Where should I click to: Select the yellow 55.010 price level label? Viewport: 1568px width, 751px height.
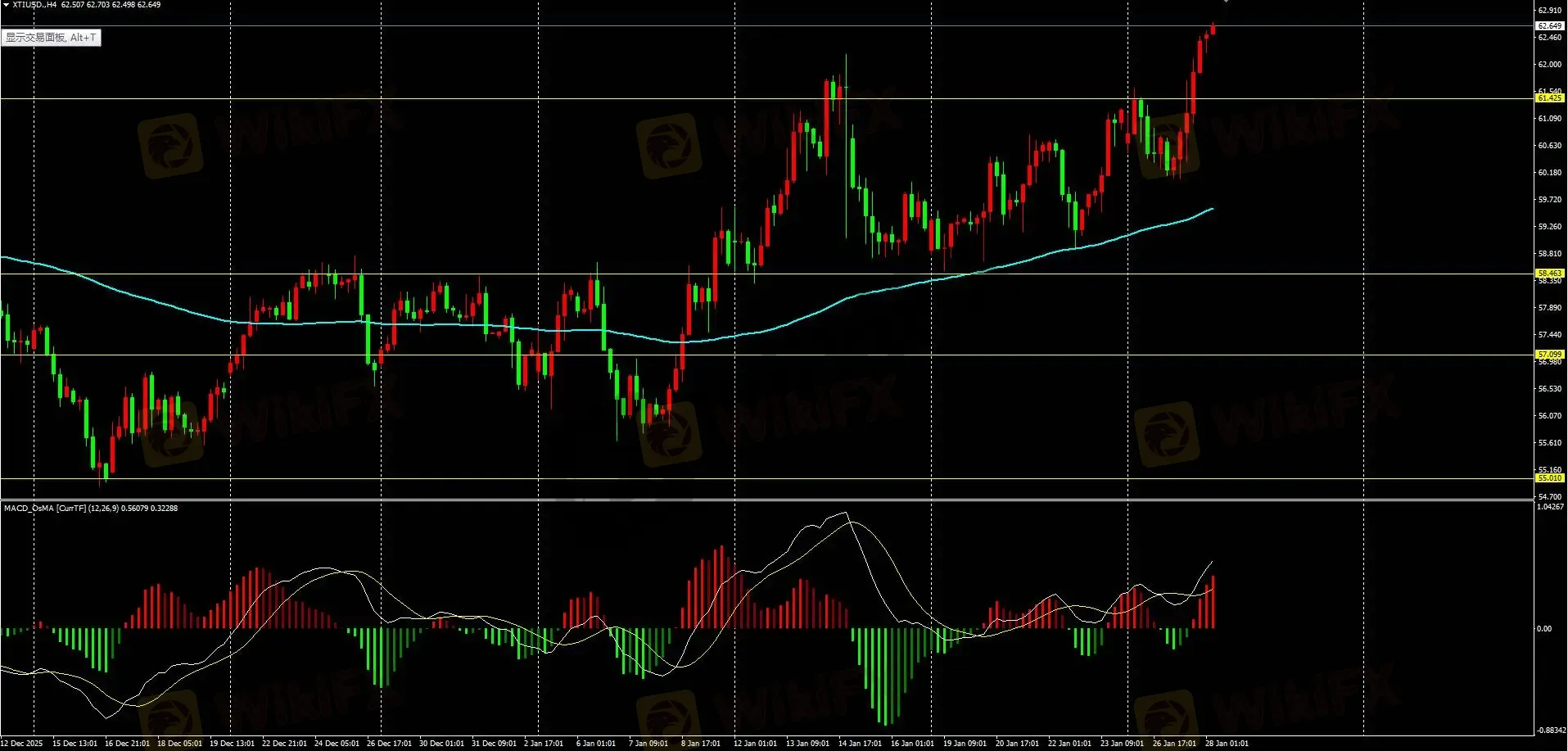tap(1549, 478)
